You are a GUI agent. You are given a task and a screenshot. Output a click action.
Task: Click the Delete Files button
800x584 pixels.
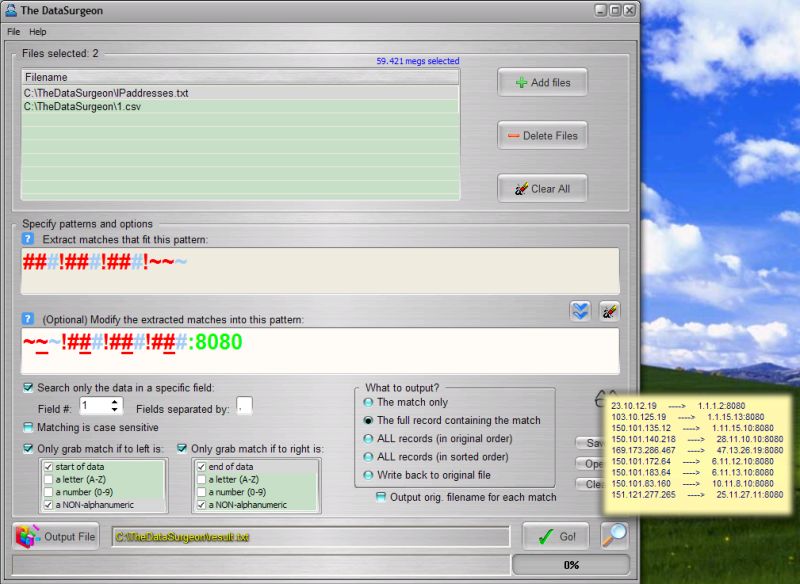point(542,136)
